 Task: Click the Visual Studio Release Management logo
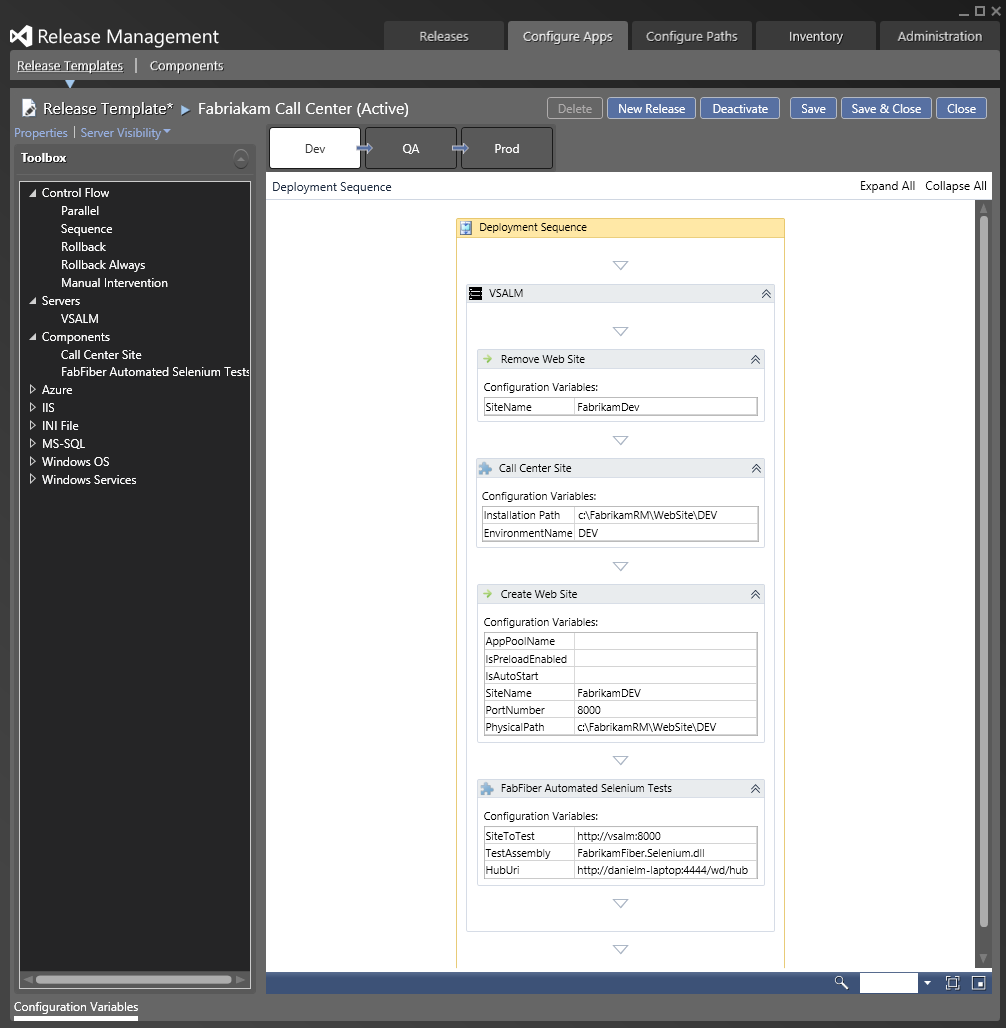21,36
